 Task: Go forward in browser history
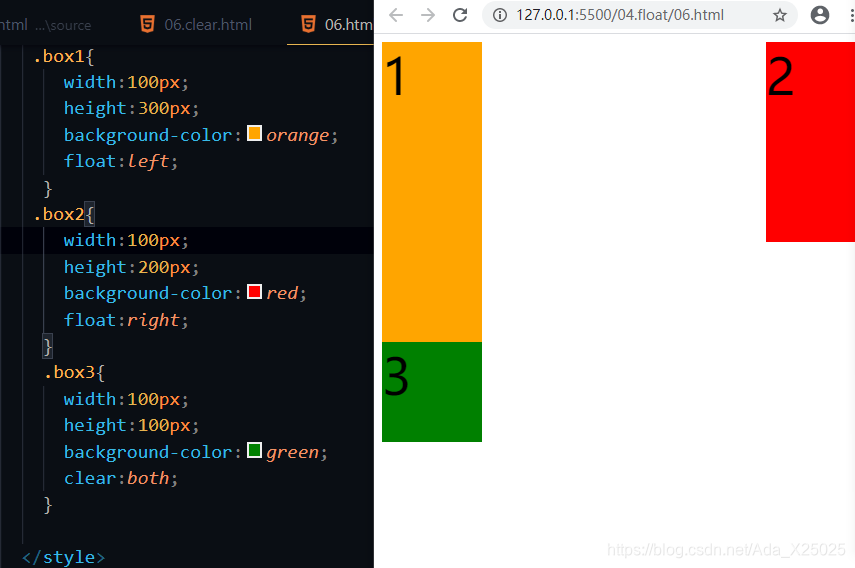(428, 15)
